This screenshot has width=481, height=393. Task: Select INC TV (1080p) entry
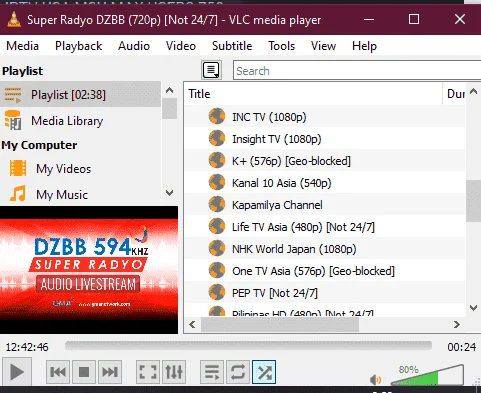coord(325,117)
